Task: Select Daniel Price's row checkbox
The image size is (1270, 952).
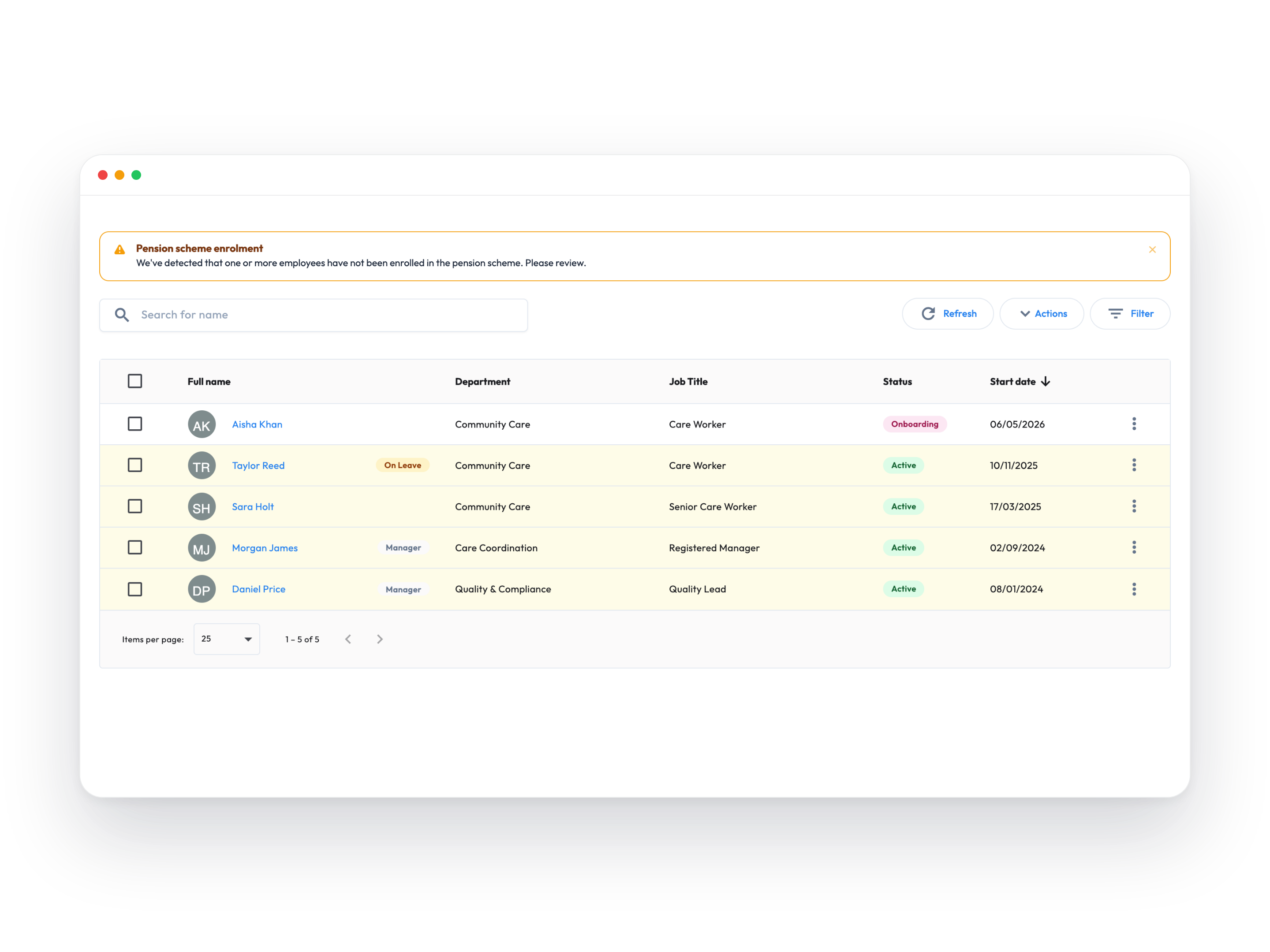Action: click(135, 589)
